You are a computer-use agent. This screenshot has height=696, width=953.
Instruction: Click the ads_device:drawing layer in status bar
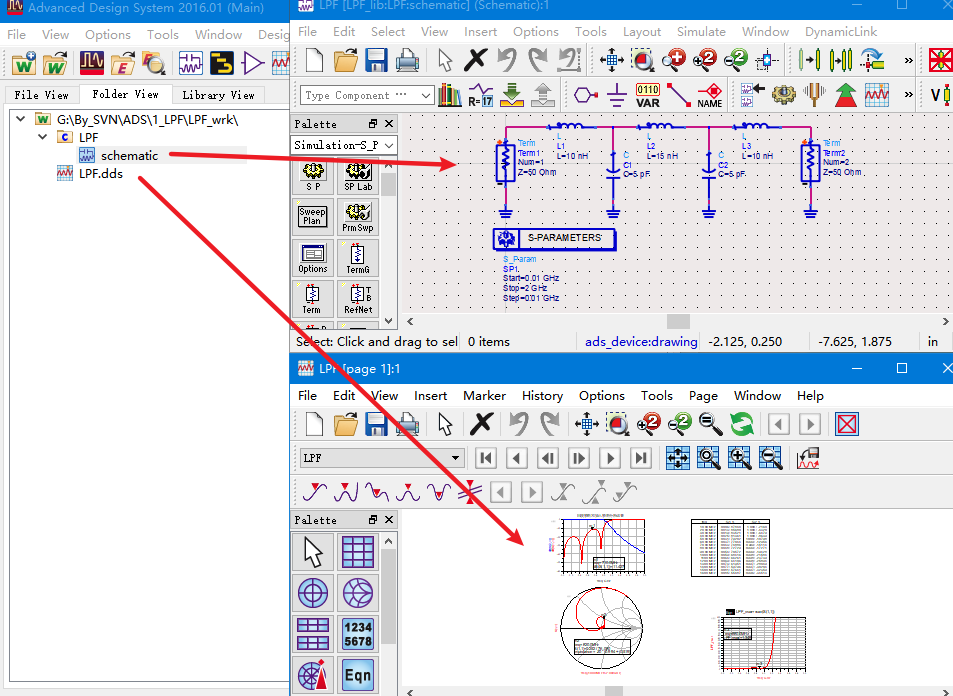click(x=641, y=342)
